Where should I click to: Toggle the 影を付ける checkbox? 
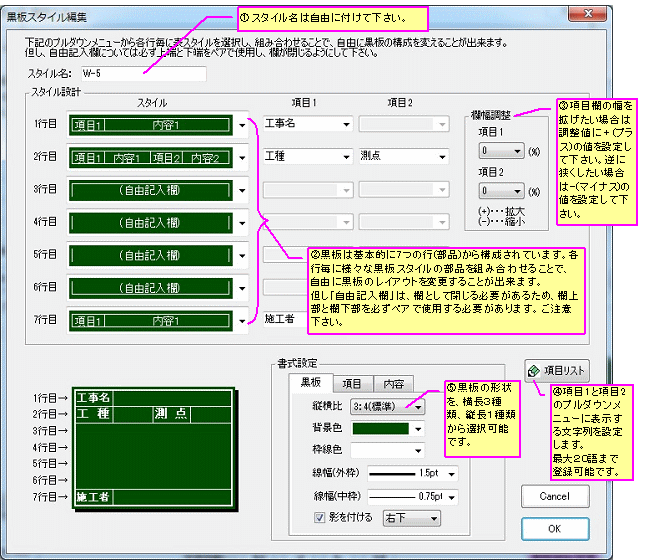(x=320, y=518)
